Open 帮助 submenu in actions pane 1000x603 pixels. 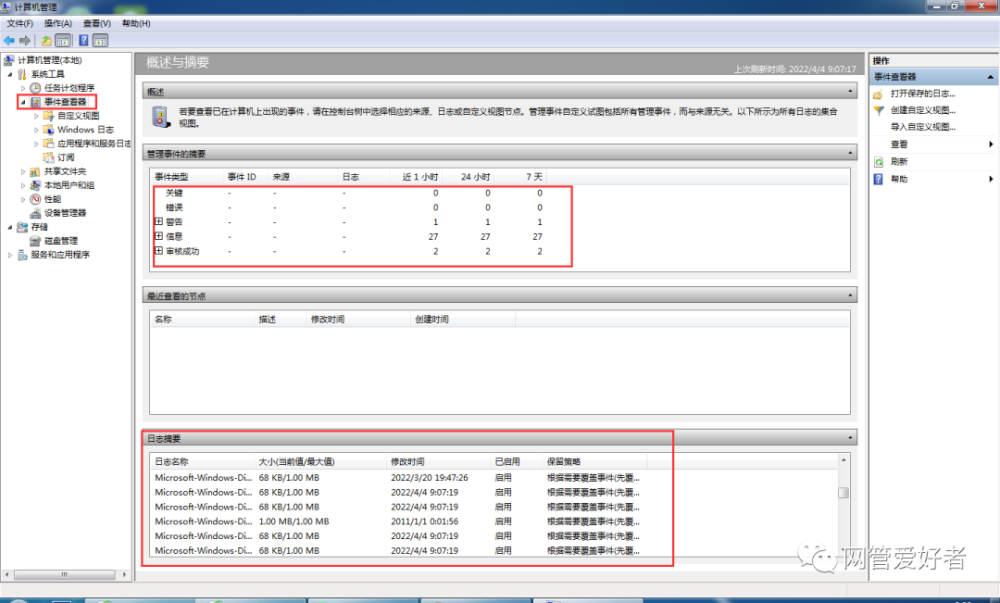(899, 179)
